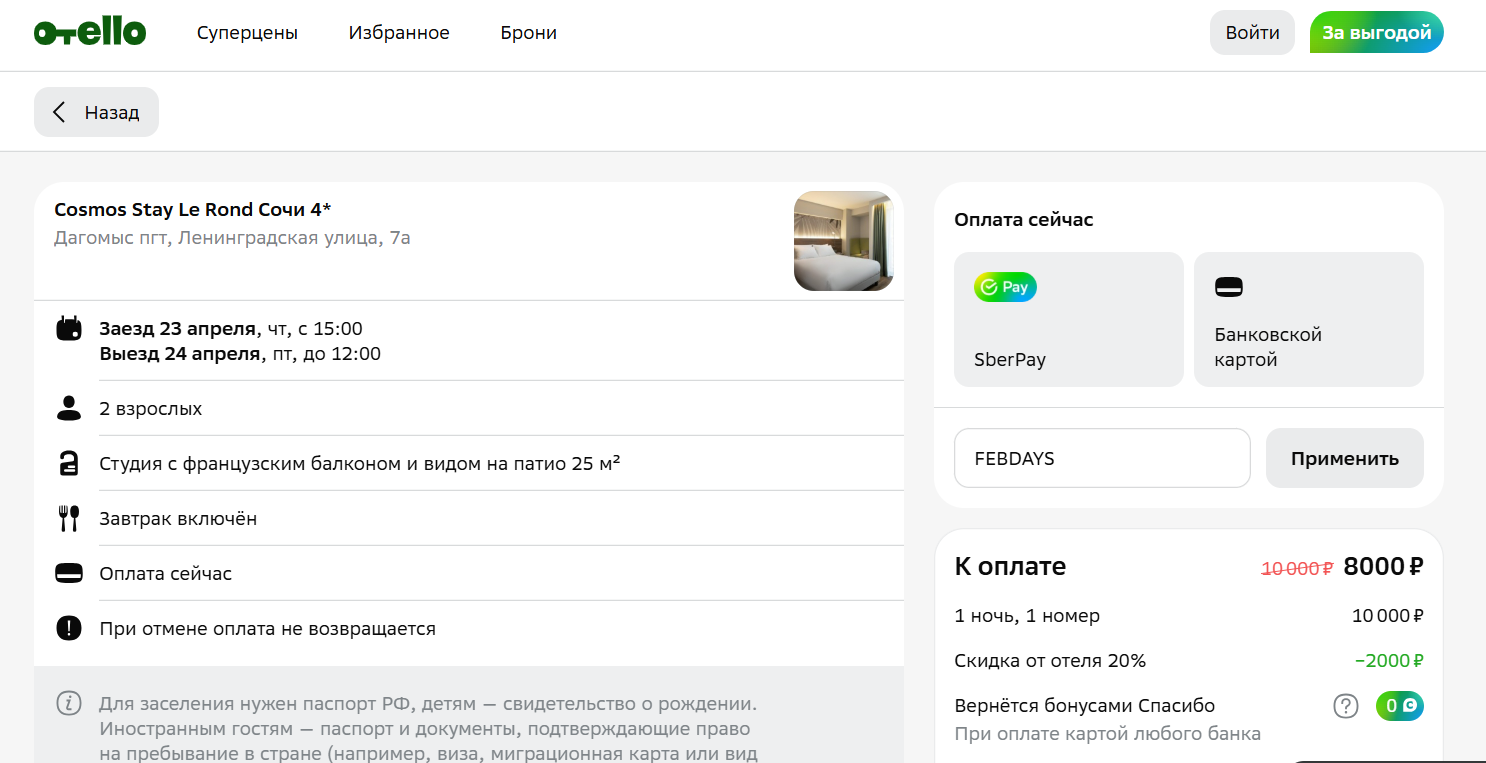The height and width of the screenshot is (763, 1486).
Task: Select SberPay payment method
Action: 1068,319
